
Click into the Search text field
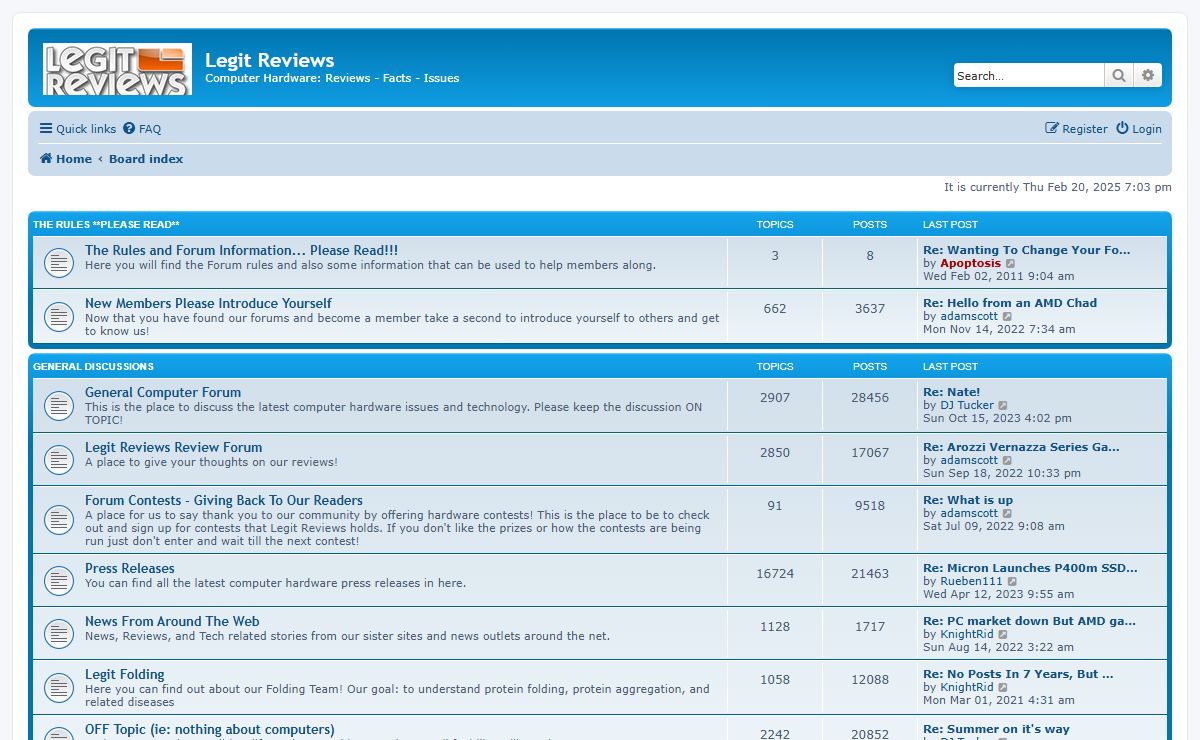click(x=1029, y=75)
